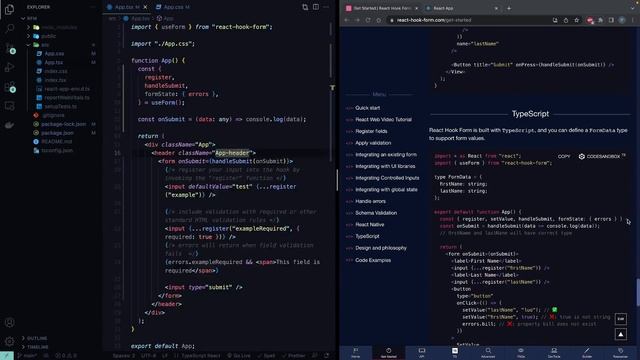
Task: Reload the React Hook Form page
Action: pyautogui.click(x=368, y=20)
